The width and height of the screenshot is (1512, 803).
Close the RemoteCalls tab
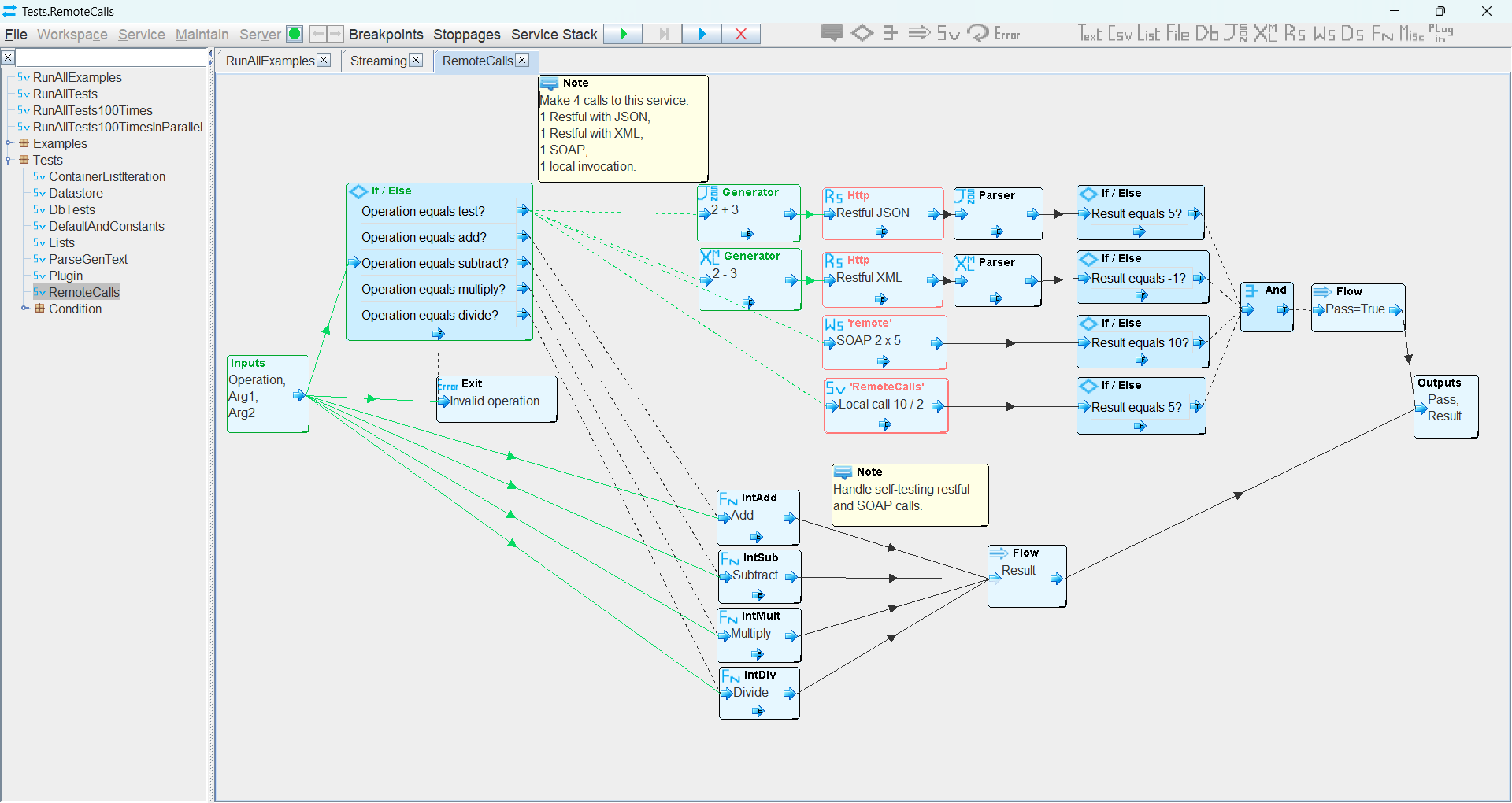tap(522, 61)
